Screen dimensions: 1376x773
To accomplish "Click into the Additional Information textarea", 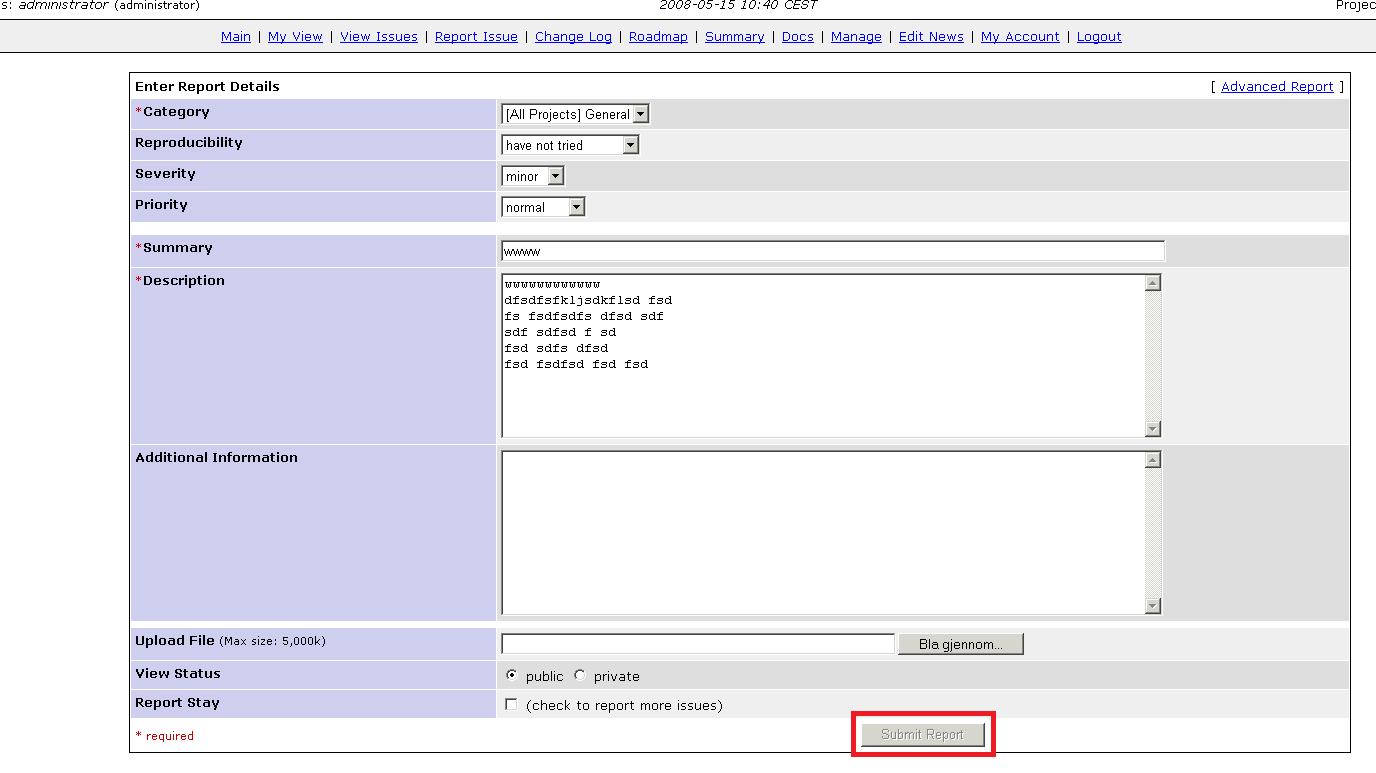I will [822, 532].
